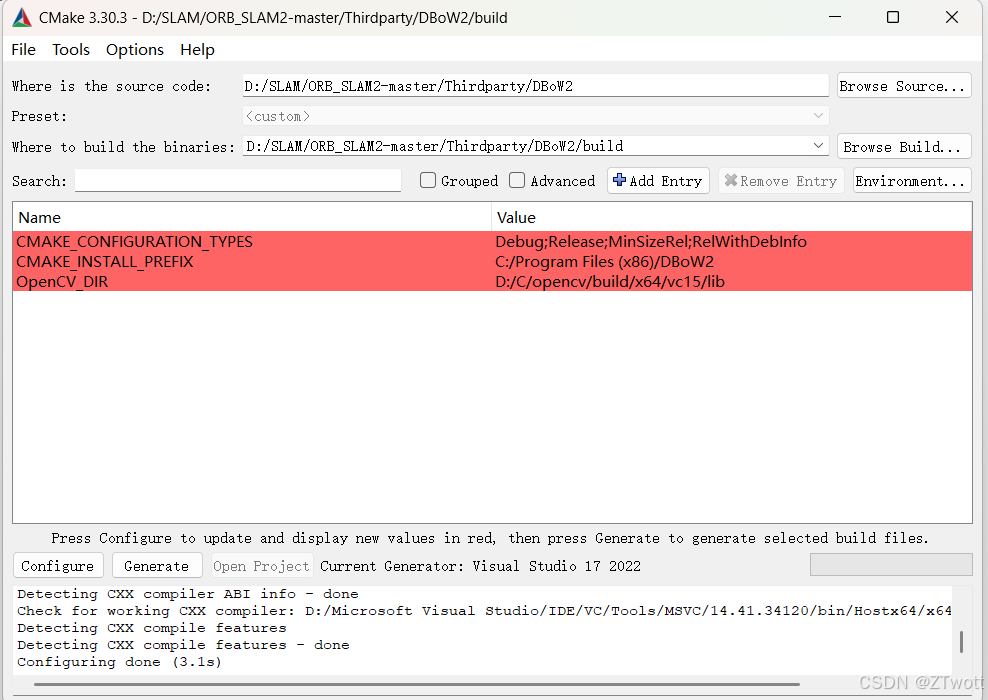
Task: Open the Tools menu
Action: pos(70,49)
